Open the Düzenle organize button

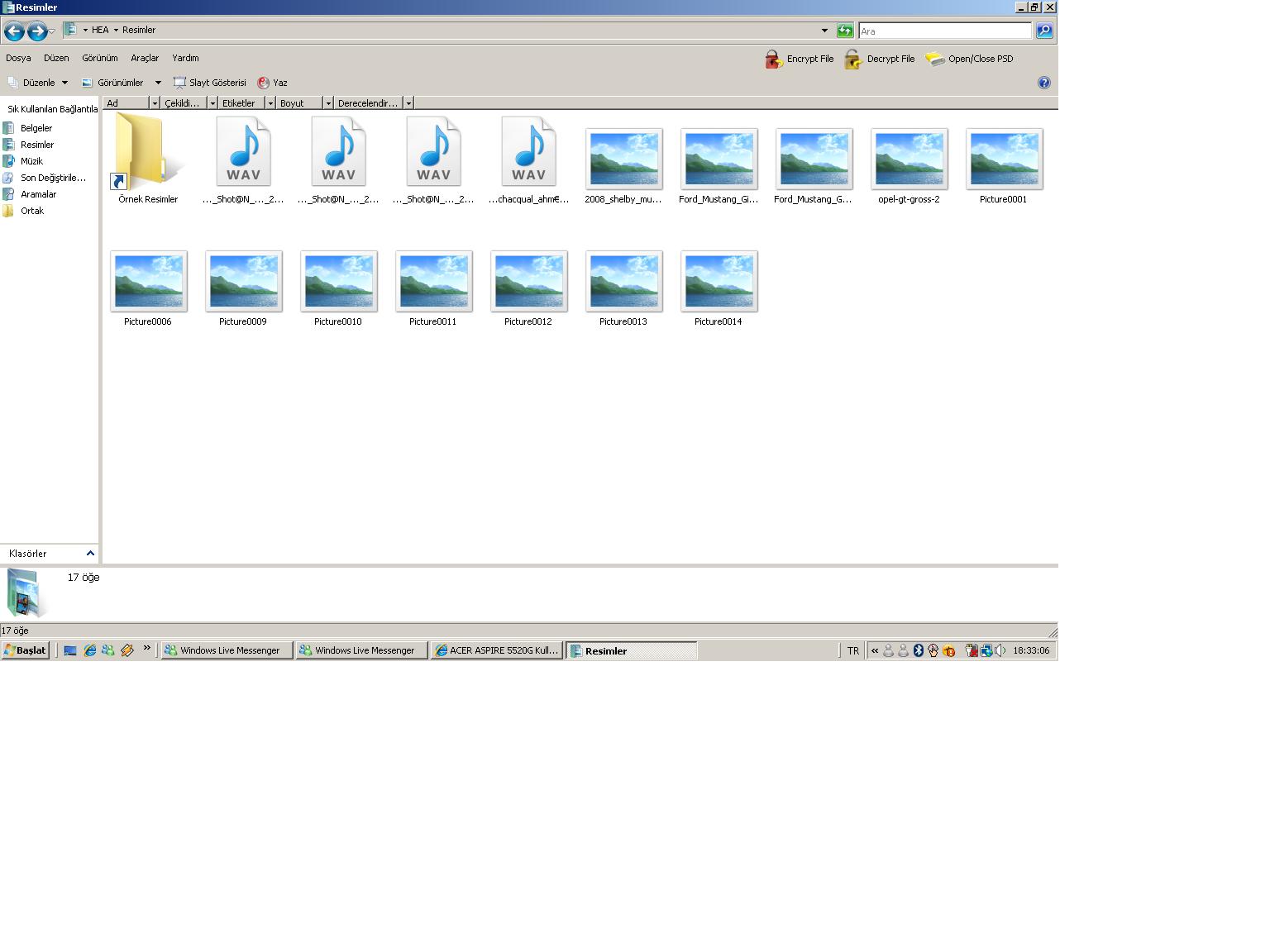point(37,83)
